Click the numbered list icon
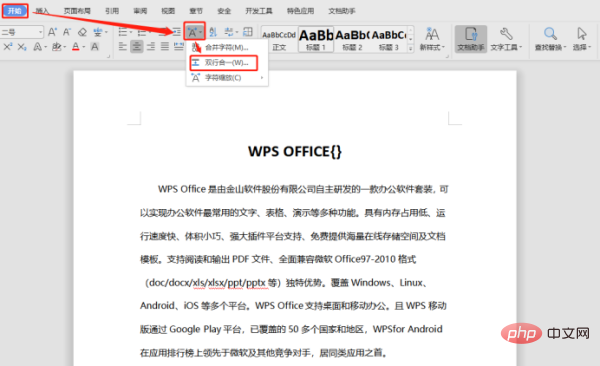Viewport: 600px width, 366px height. tap(142, 32)
